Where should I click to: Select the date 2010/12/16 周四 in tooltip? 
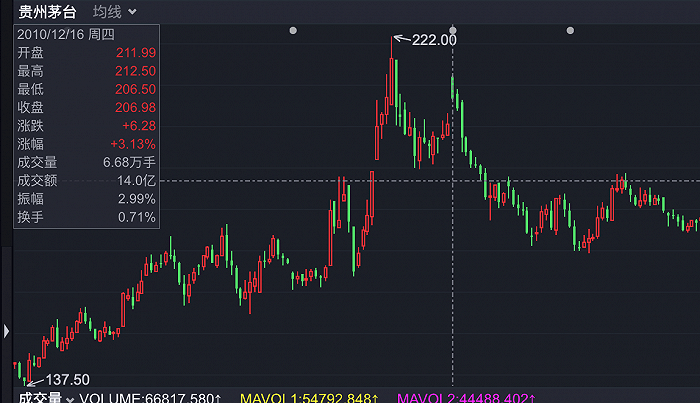click(66, 34)
